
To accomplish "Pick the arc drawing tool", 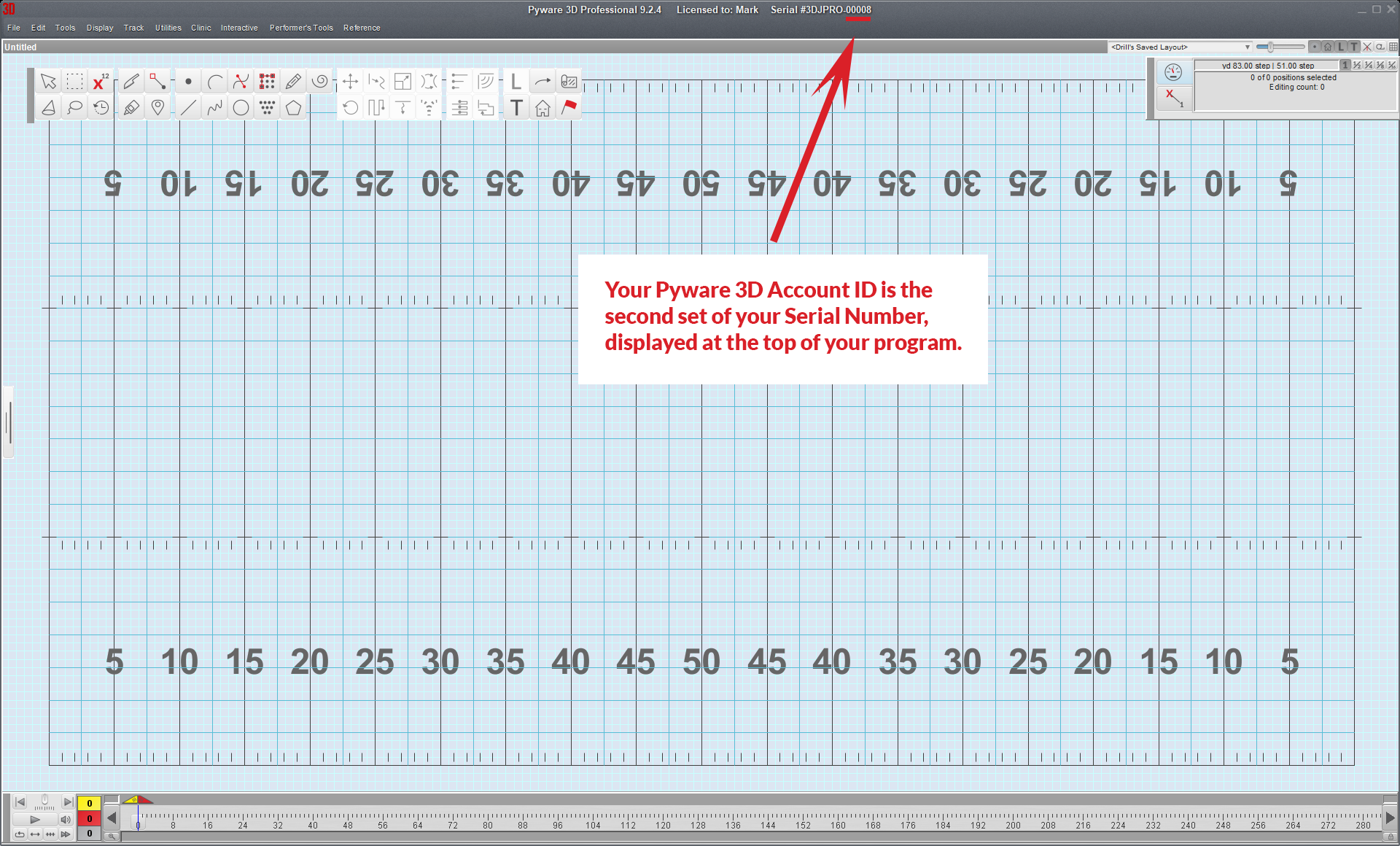I will [x=214, y=81].
